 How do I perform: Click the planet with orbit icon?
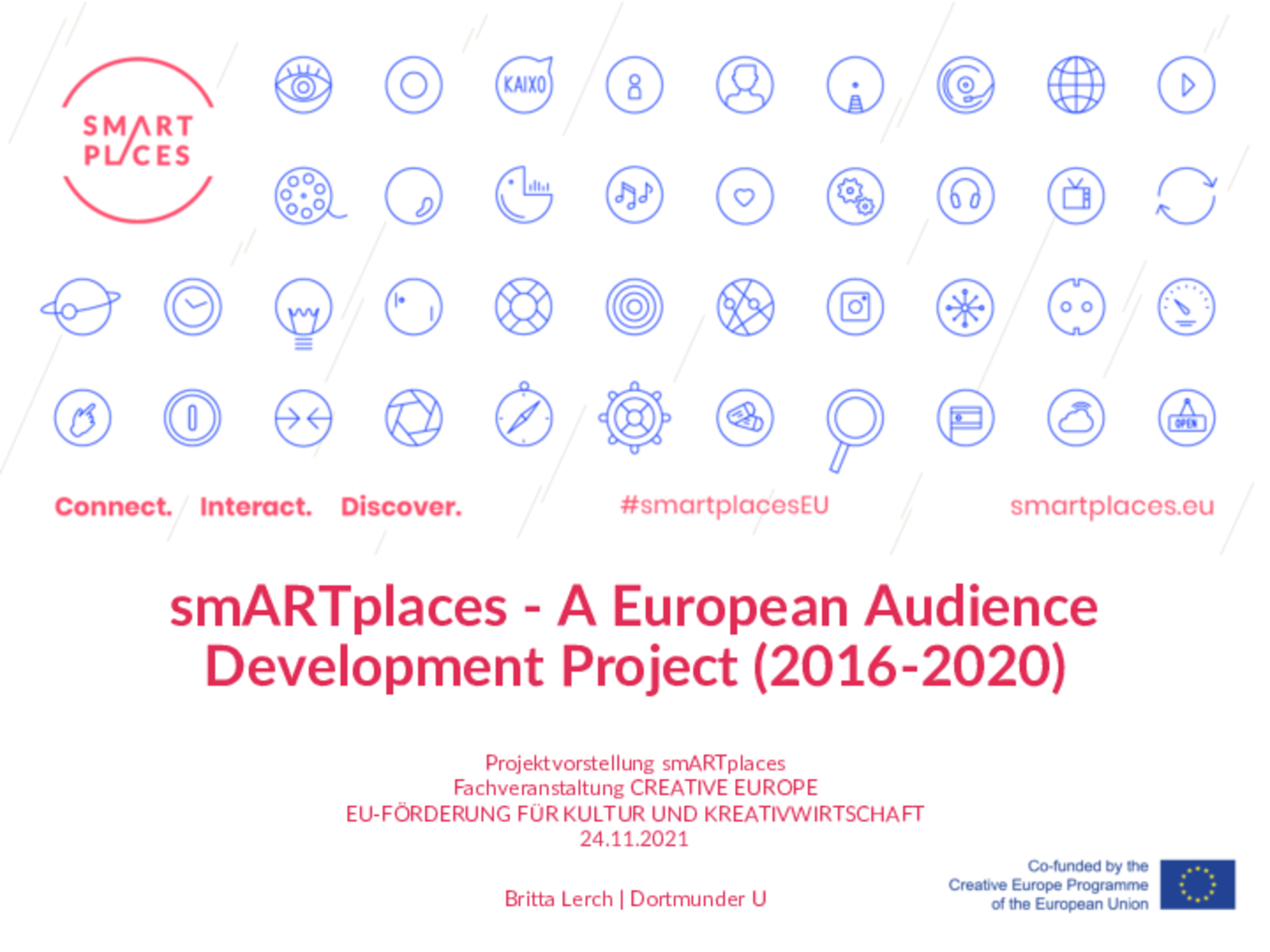pyautogui.click(x=81, y=306)
